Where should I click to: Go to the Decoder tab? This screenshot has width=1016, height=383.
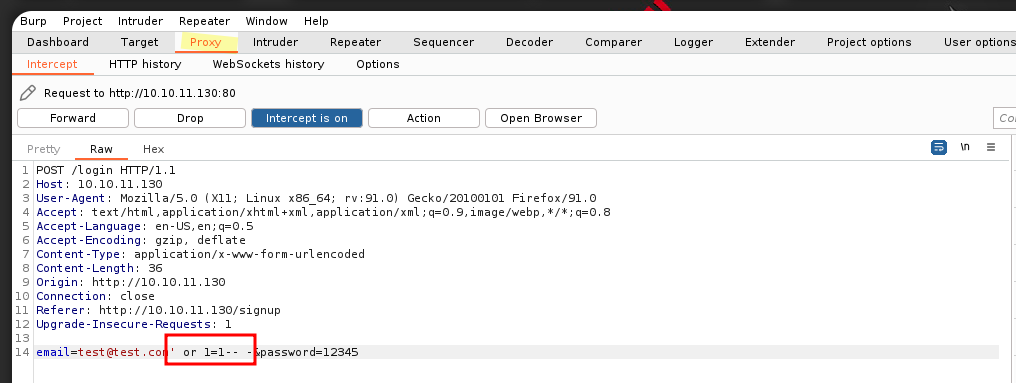point(529,42)
